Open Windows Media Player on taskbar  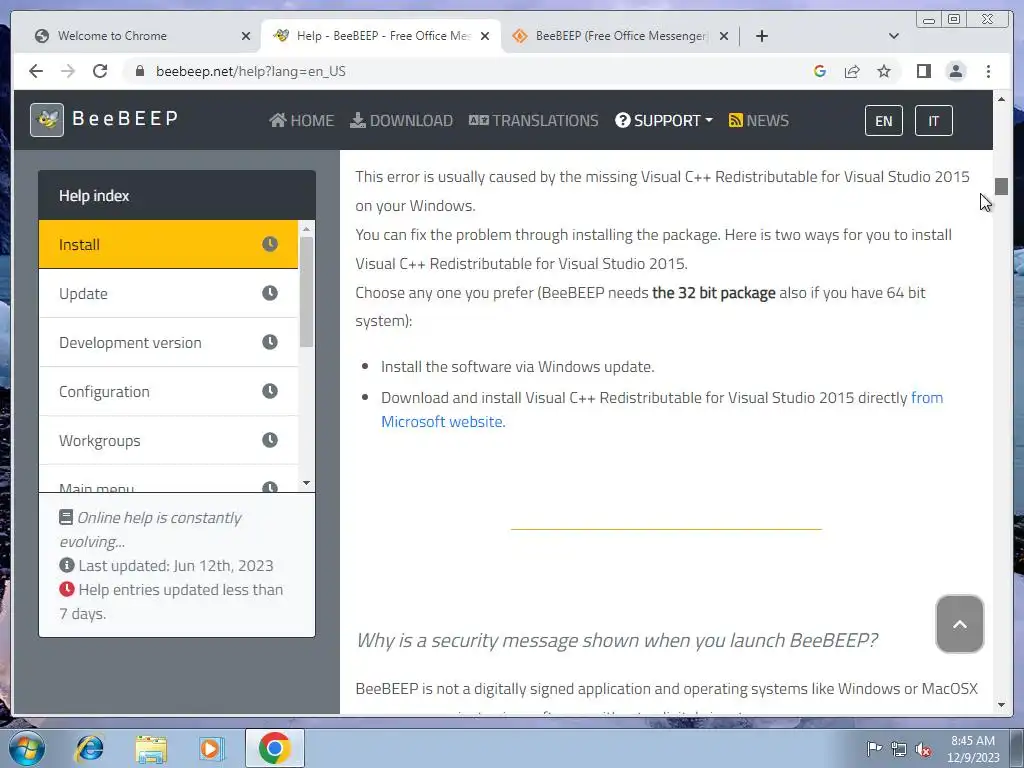click(x=211, y=748)
